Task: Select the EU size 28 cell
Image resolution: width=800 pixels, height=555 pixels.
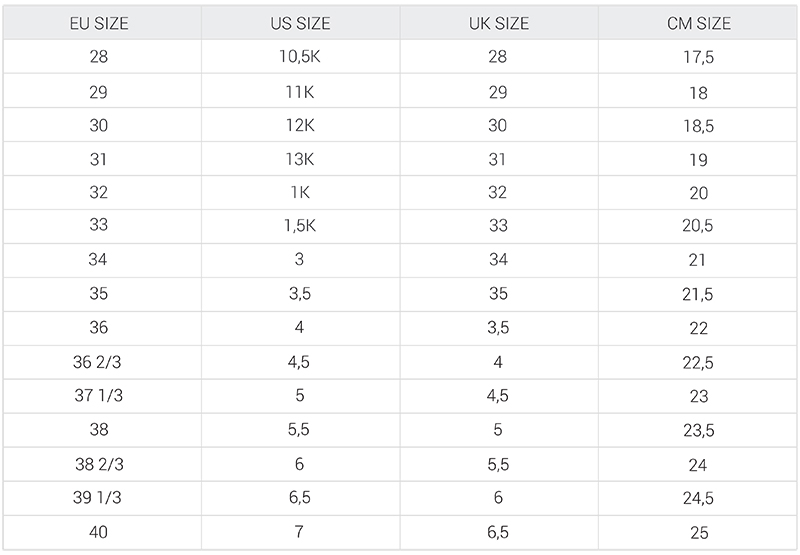Action: [102, 57]
